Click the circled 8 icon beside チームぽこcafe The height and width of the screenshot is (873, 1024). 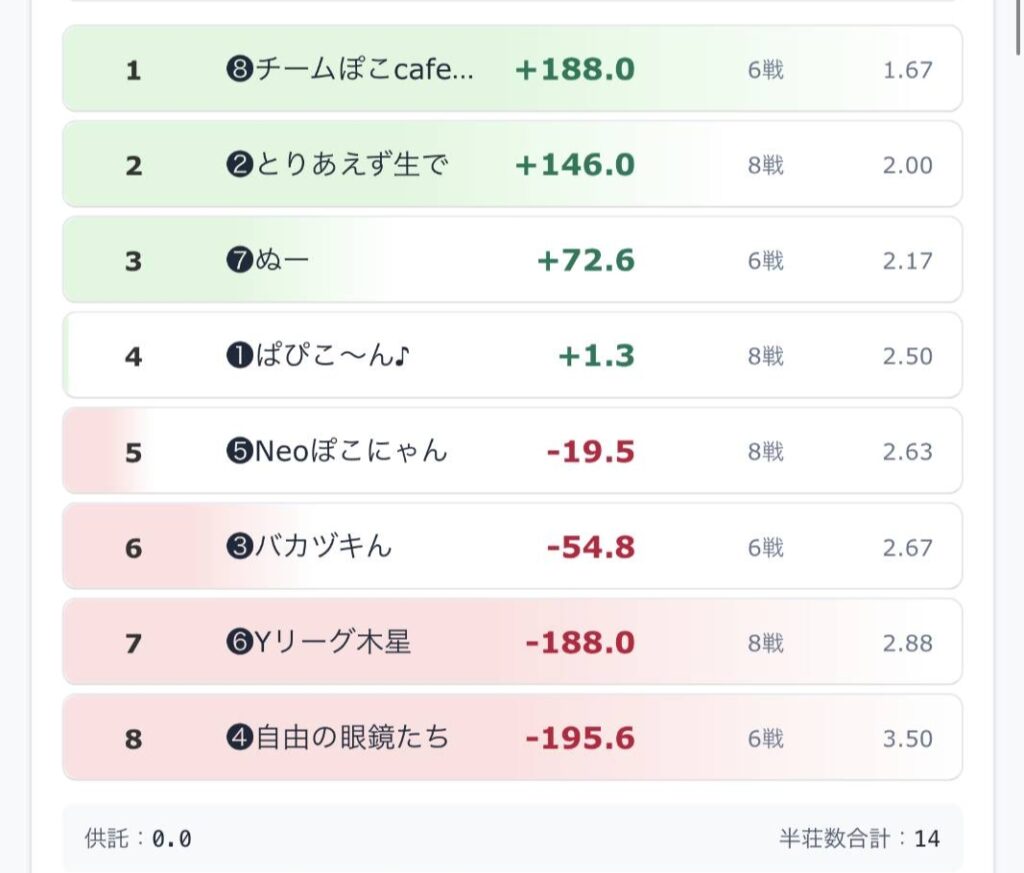[238, 70]
